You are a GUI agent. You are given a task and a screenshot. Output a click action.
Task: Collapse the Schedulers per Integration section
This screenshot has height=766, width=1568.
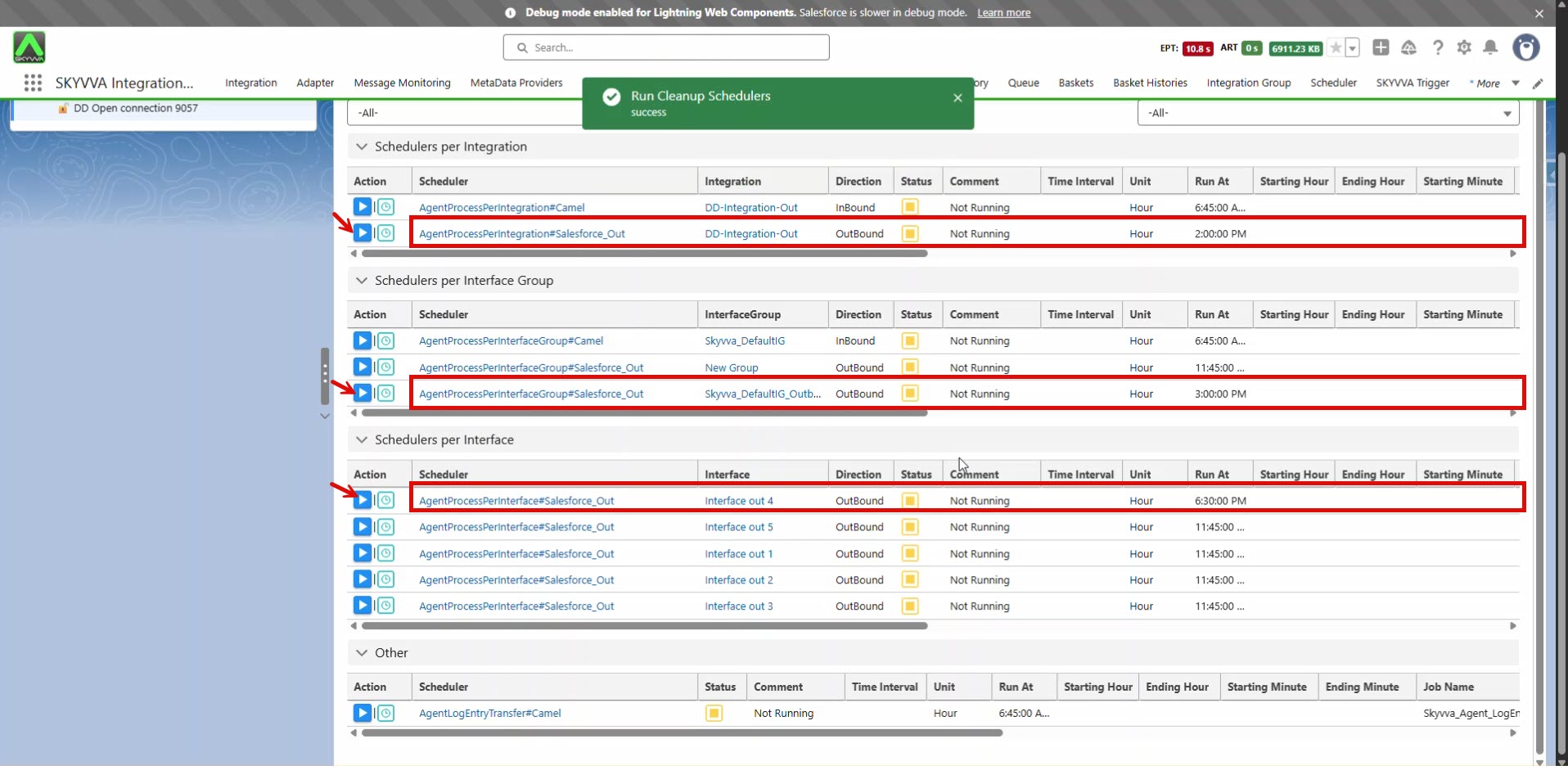pos(362,146)
